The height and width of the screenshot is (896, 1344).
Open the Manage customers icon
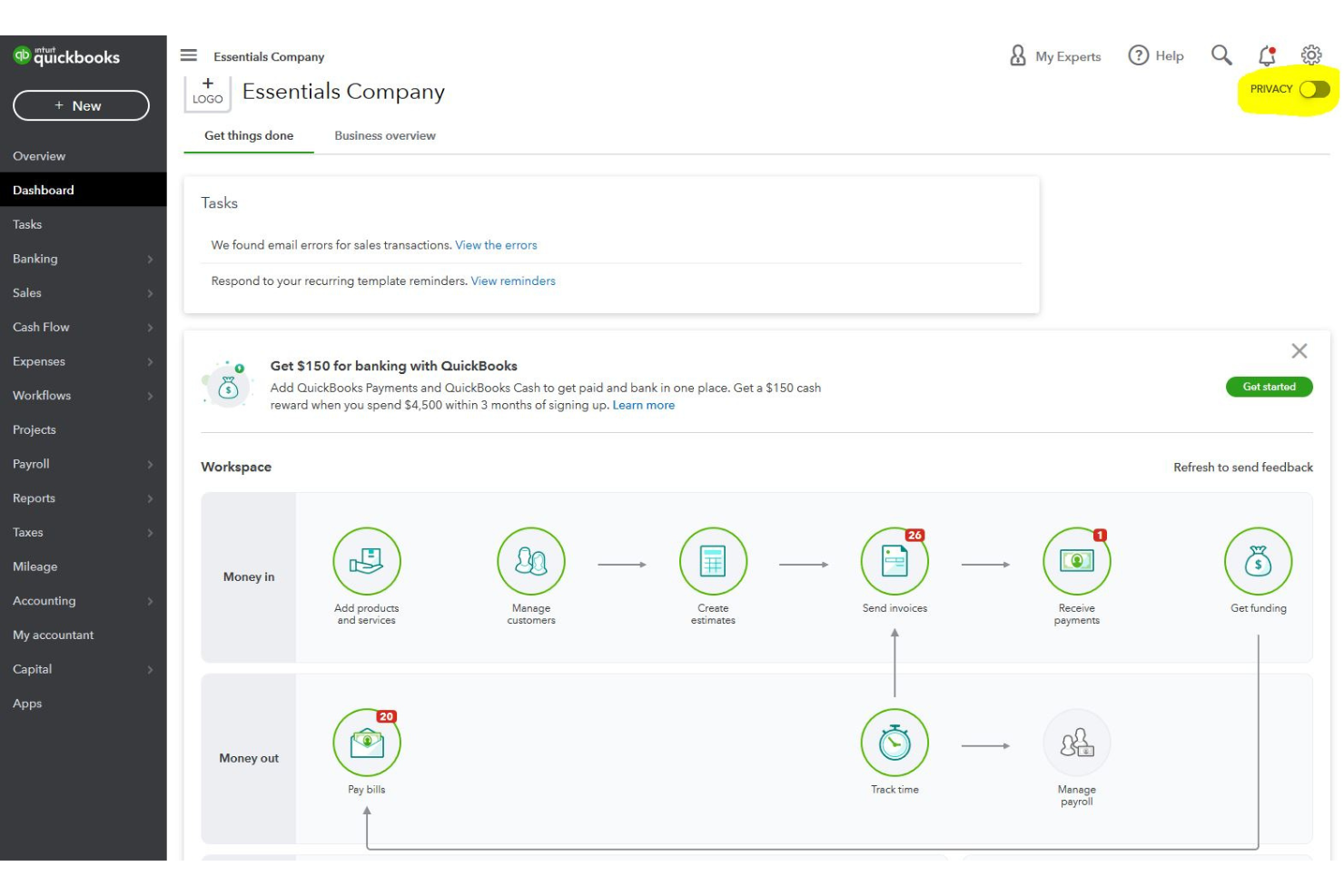point(531,561)
